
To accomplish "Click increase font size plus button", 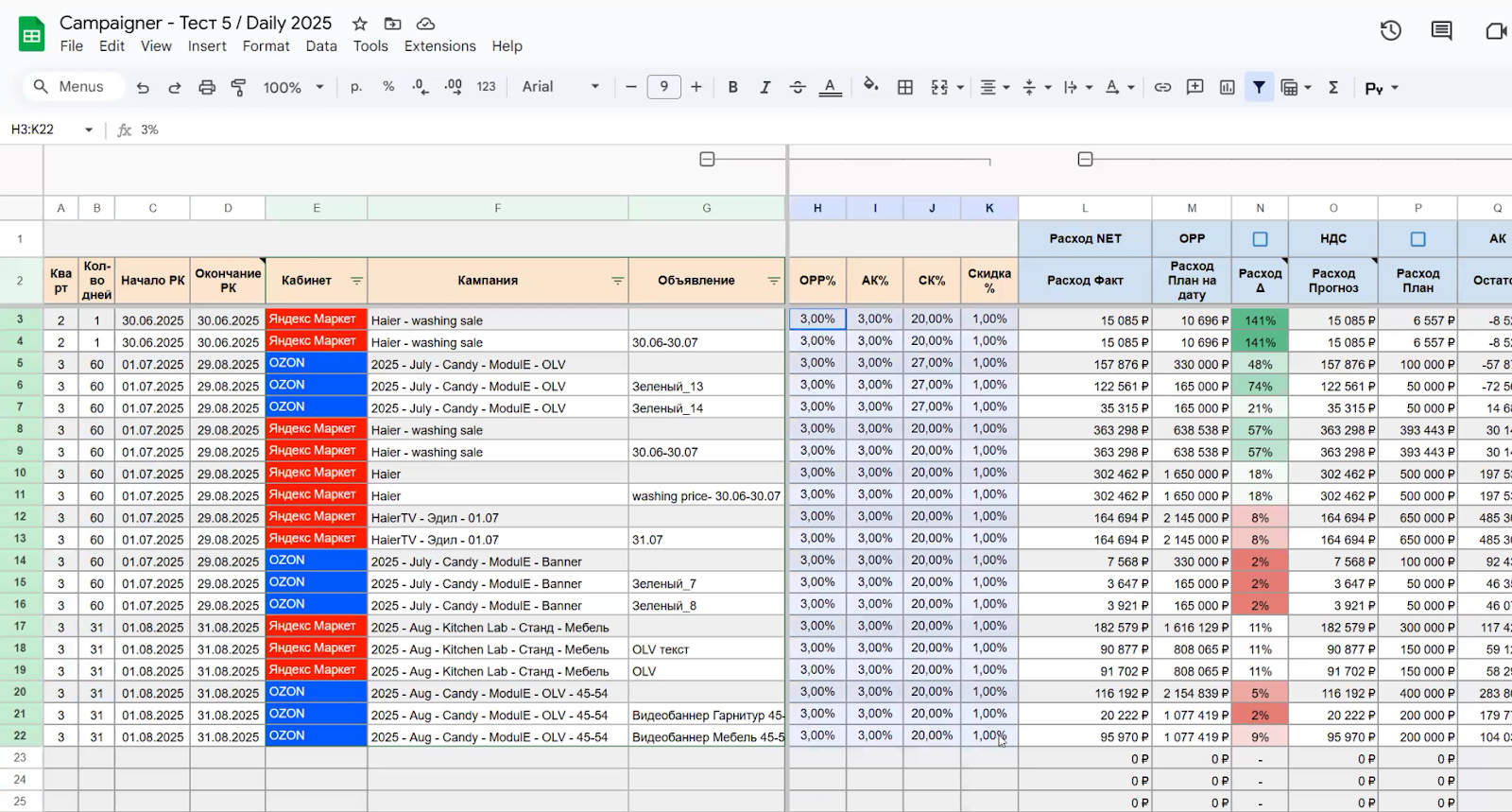I will tap(696, 87).
